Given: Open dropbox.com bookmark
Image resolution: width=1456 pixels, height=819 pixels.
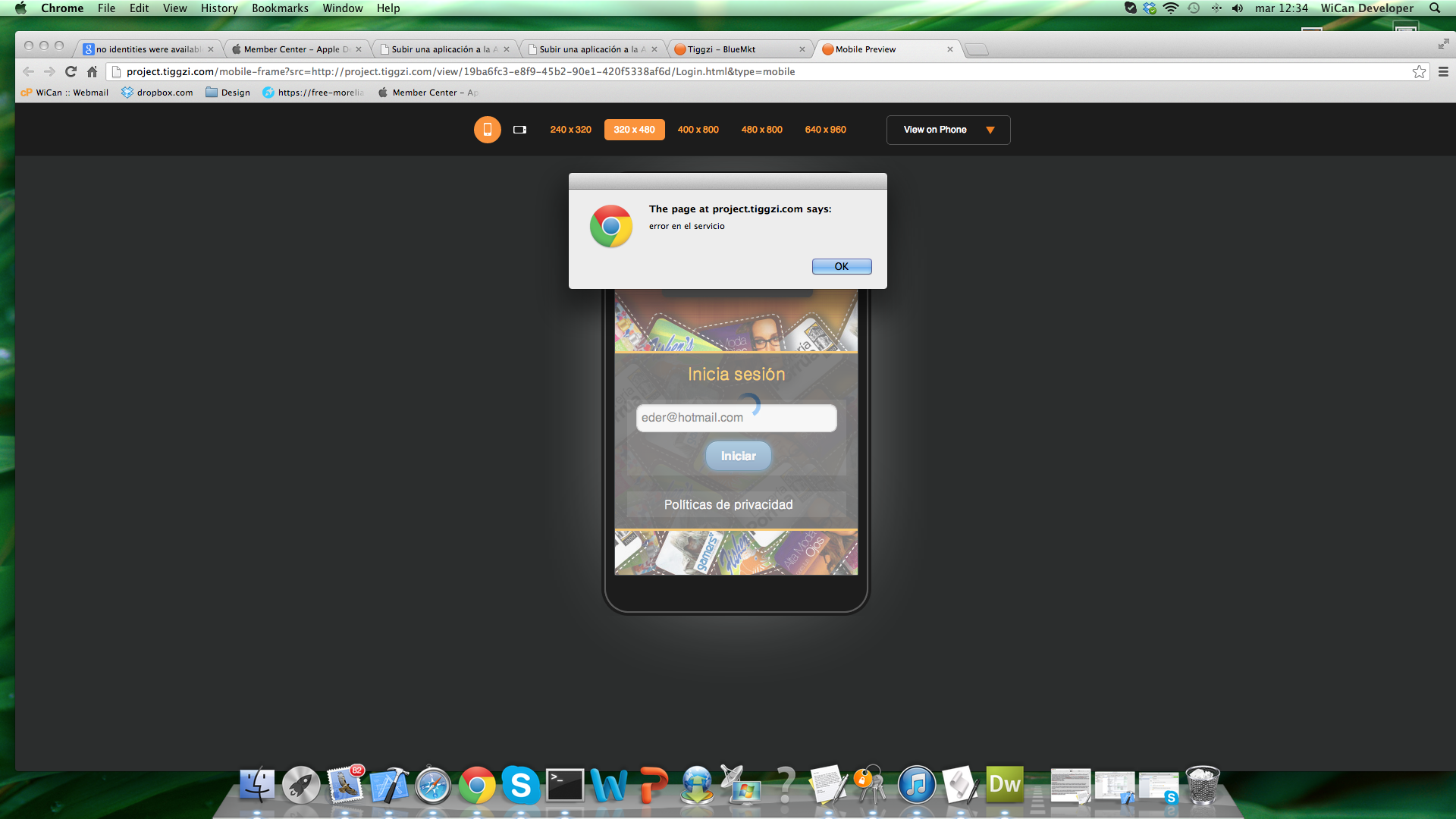Looking at the screenshot, I should point(157,93).
